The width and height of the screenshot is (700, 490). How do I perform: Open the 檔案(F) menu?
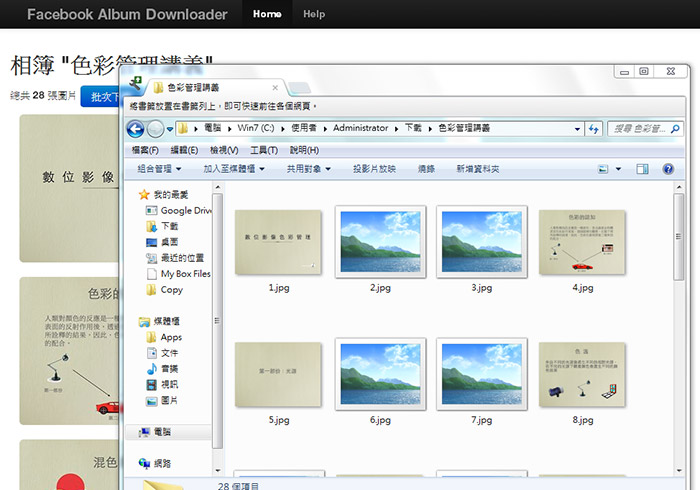pyautogui.click(x=145, y=150)
